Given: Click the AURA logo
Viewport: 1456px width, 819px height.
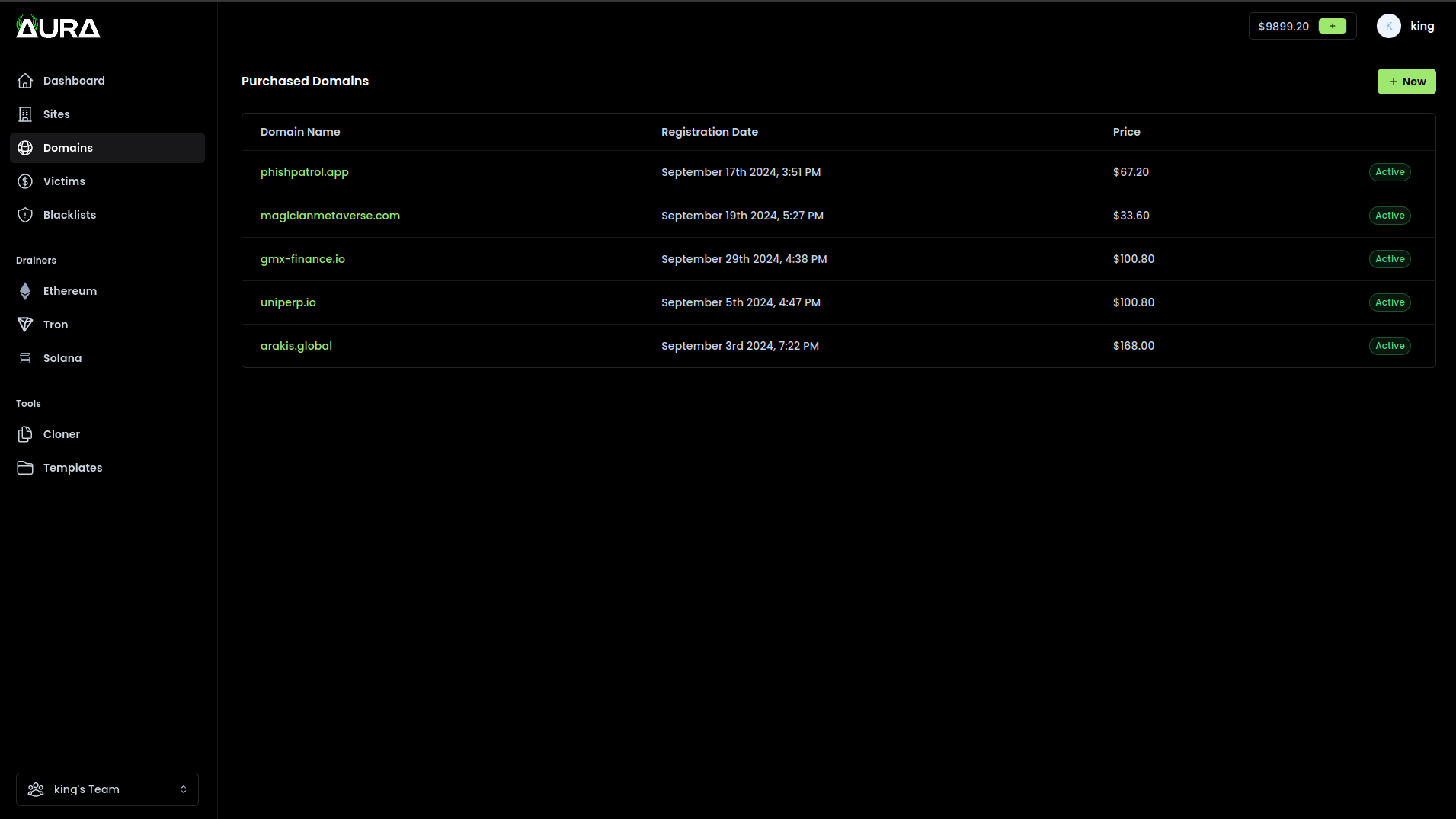Looking at the screenshot, I should pyautogui.click(x=57, y=26).
